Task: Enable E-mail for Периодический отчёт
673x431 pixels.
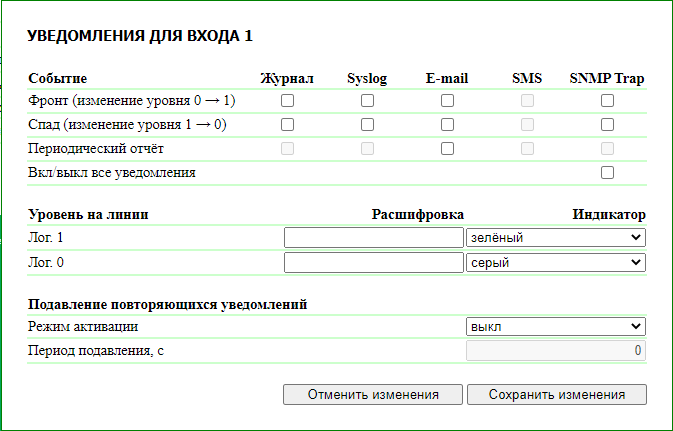Action: (x=447, y=149)
